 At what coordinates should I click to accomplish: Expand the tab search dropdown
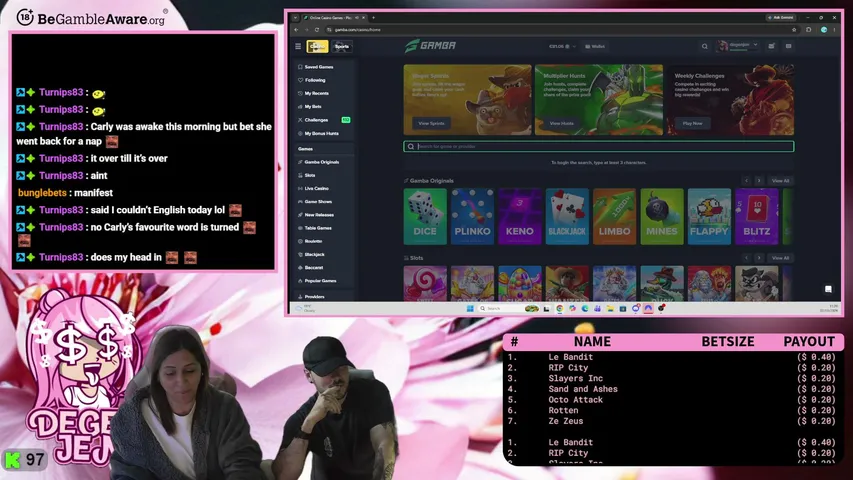[295, 18]
